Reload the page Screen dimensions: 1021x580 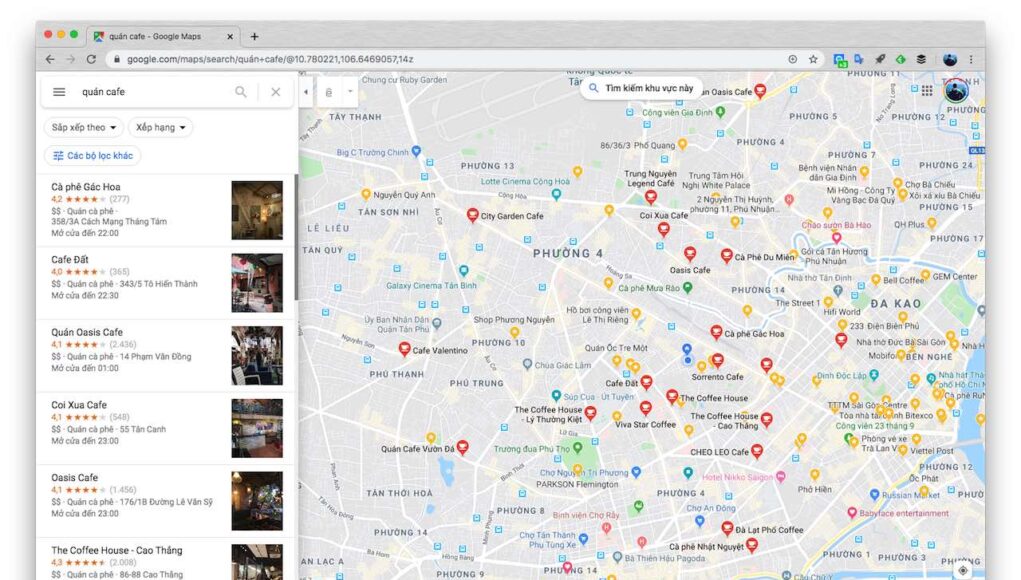click(x=91, y=59)
